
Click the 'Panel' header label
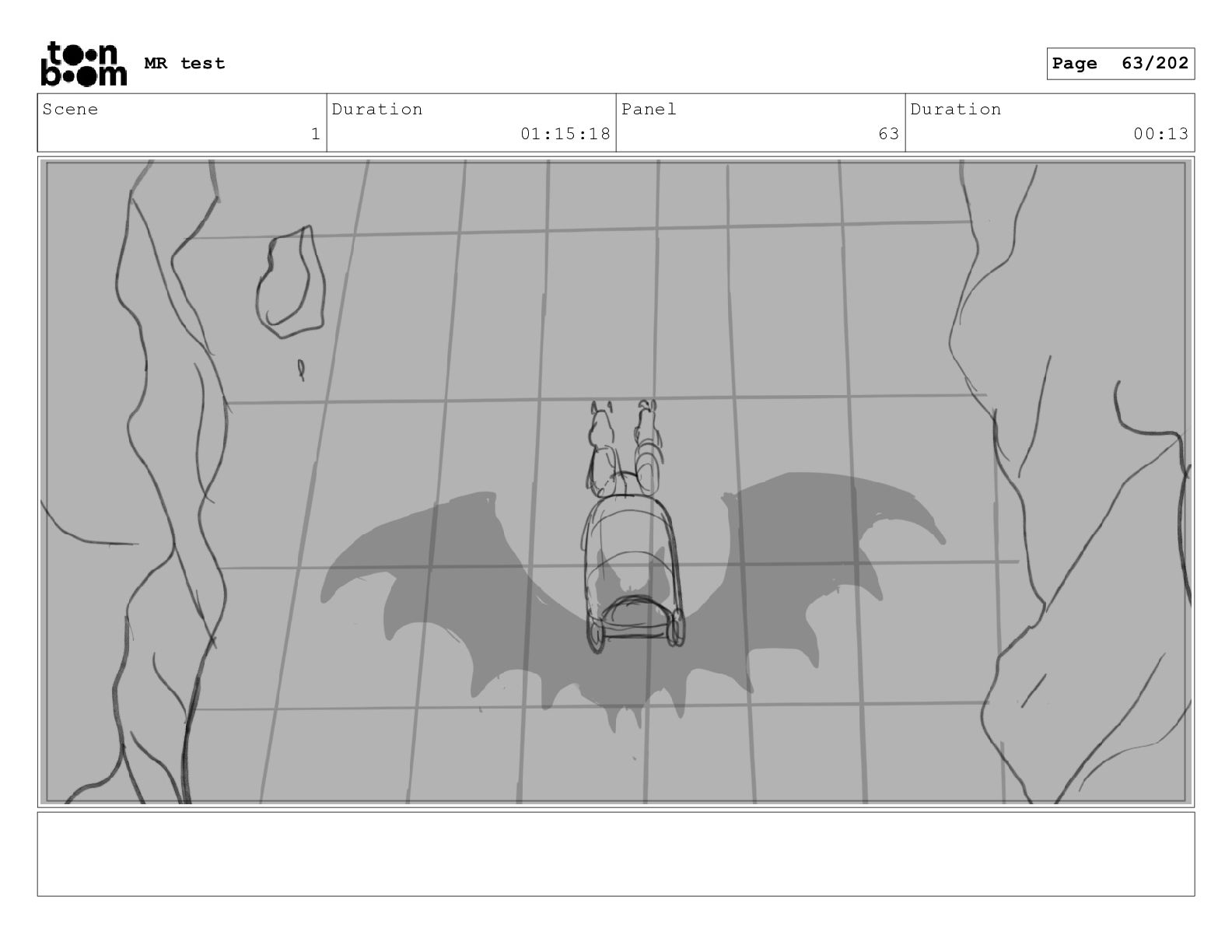tap(649, 110)
